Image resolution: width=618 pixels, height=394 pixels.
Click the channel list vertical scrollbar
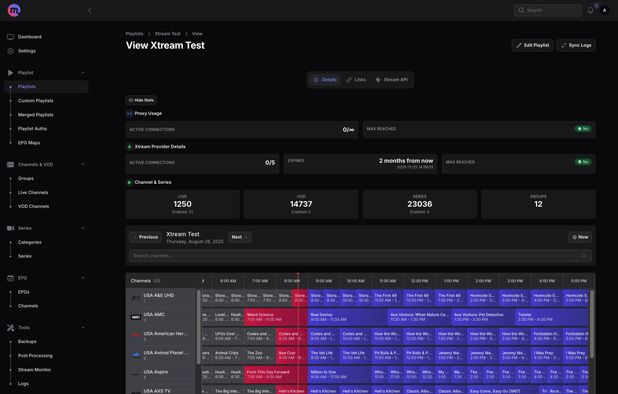199,328
